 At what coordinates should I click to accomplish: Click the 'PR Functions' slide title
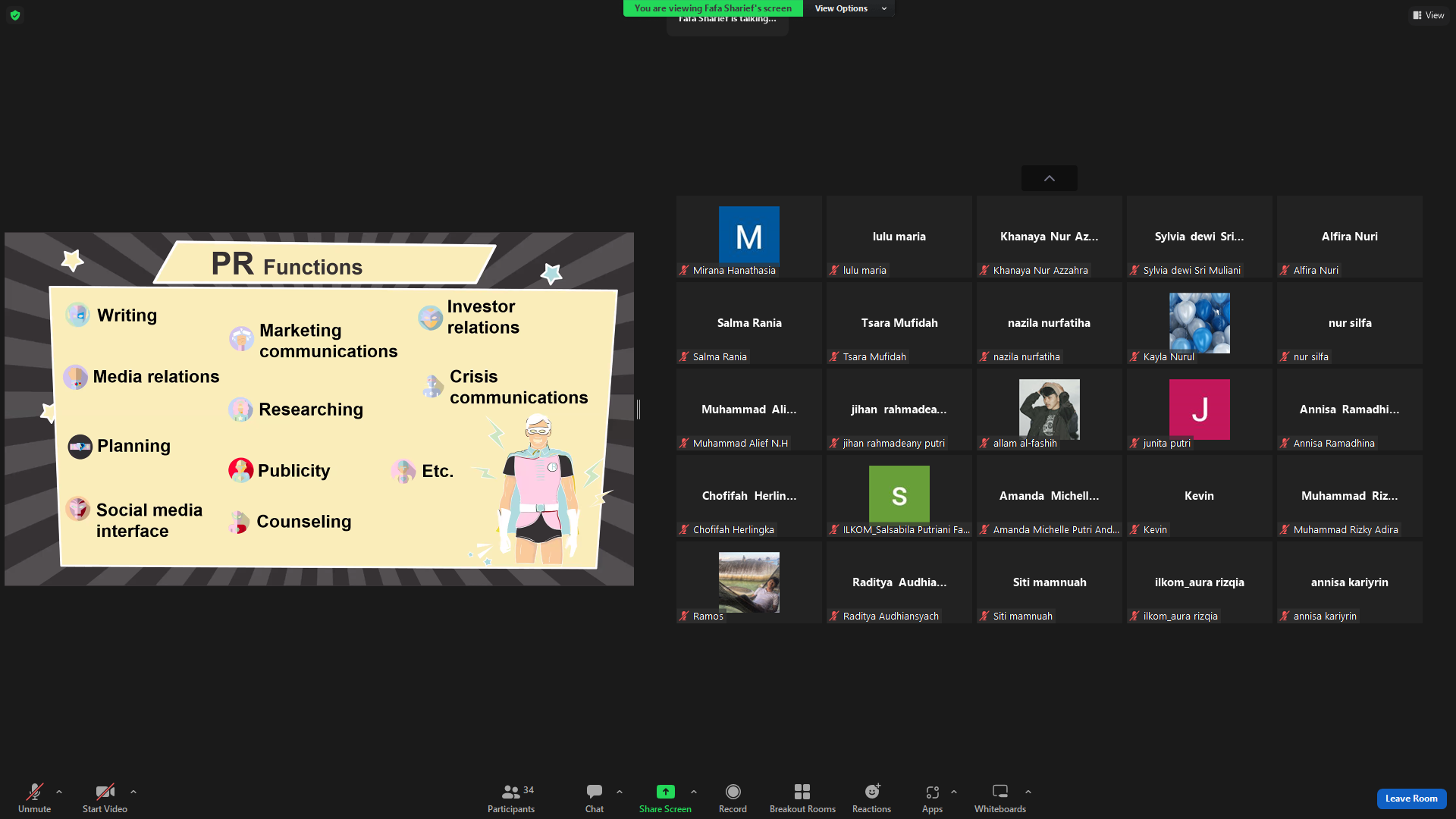287,265
